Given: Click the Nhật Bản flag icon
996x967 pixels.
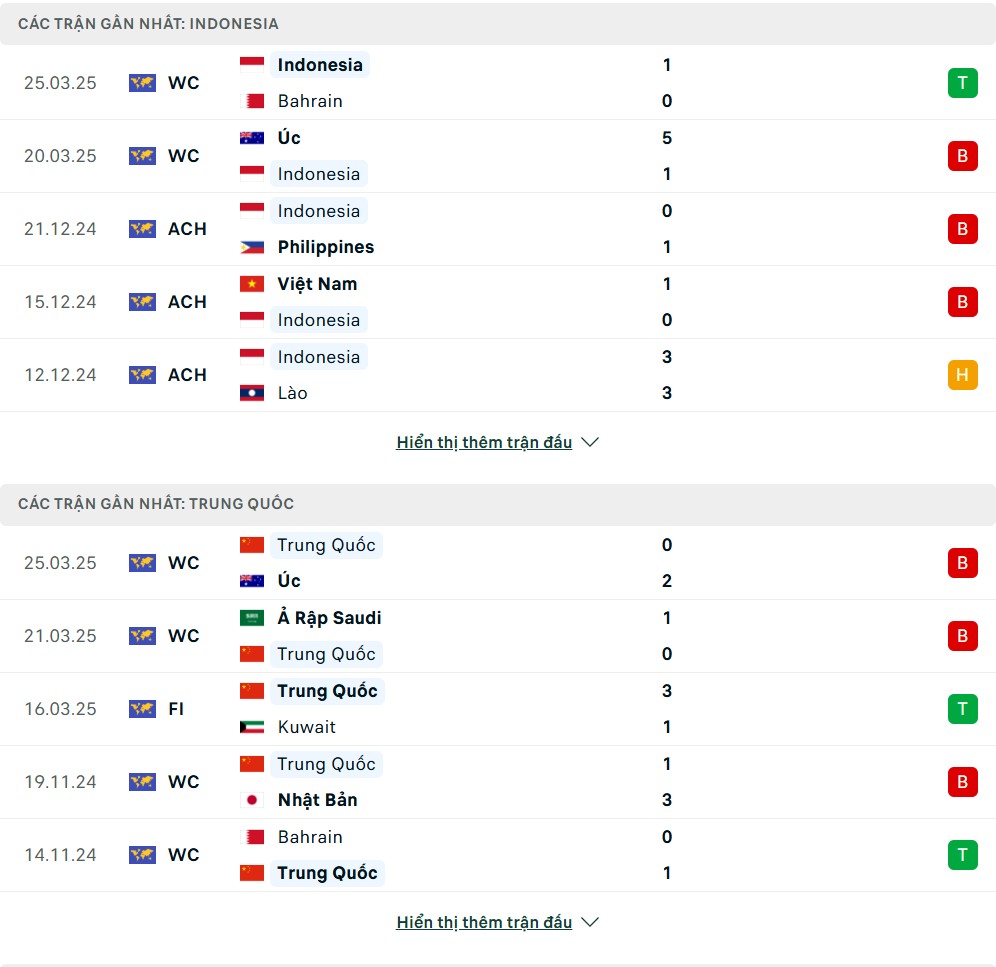Looking at the screenshot, I should (252, 800).
